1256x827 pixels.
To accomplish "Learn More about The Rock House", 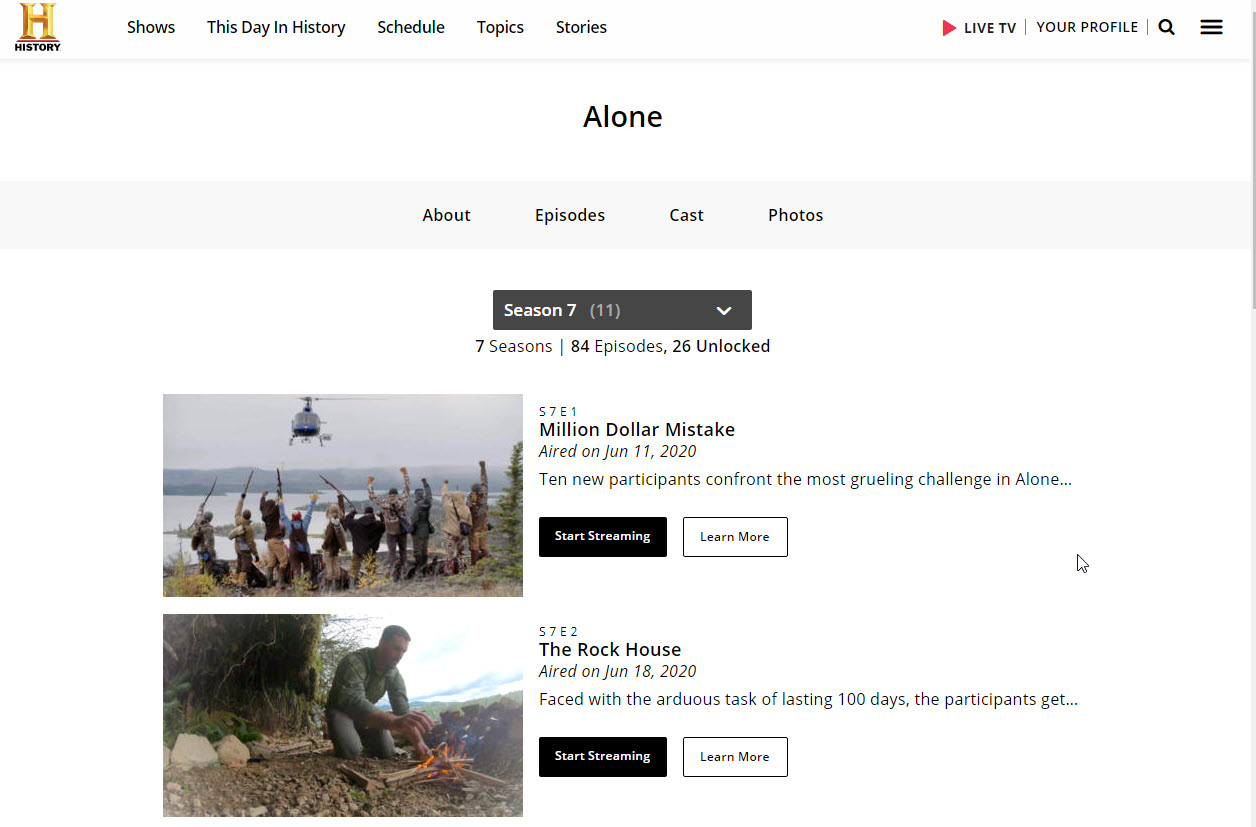I will click(x=735, y=757).
